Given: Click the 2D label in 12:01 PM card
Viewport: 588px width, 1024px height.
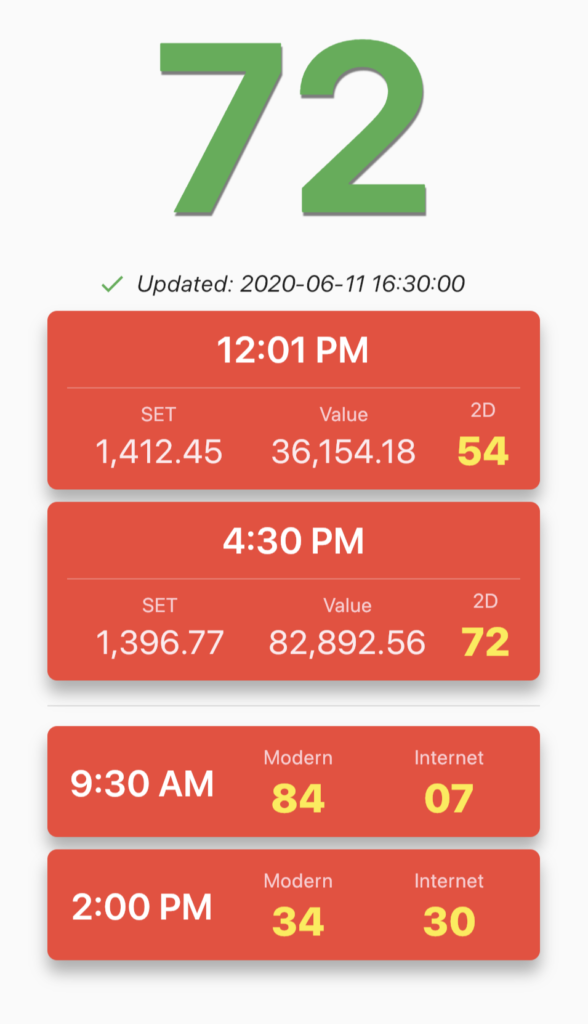Looking at the screenshot, I should (x=483, y=410).
